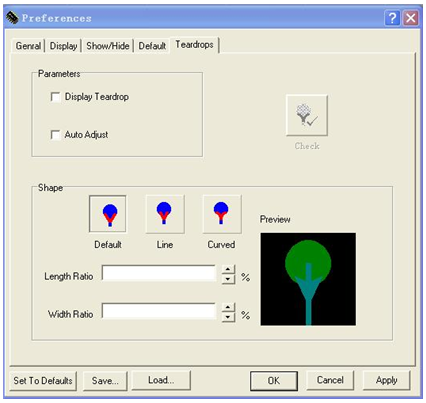Click the Check teardrops icon button
The width and height of the screenshot is (426, 403).
(x=307, y=115)
